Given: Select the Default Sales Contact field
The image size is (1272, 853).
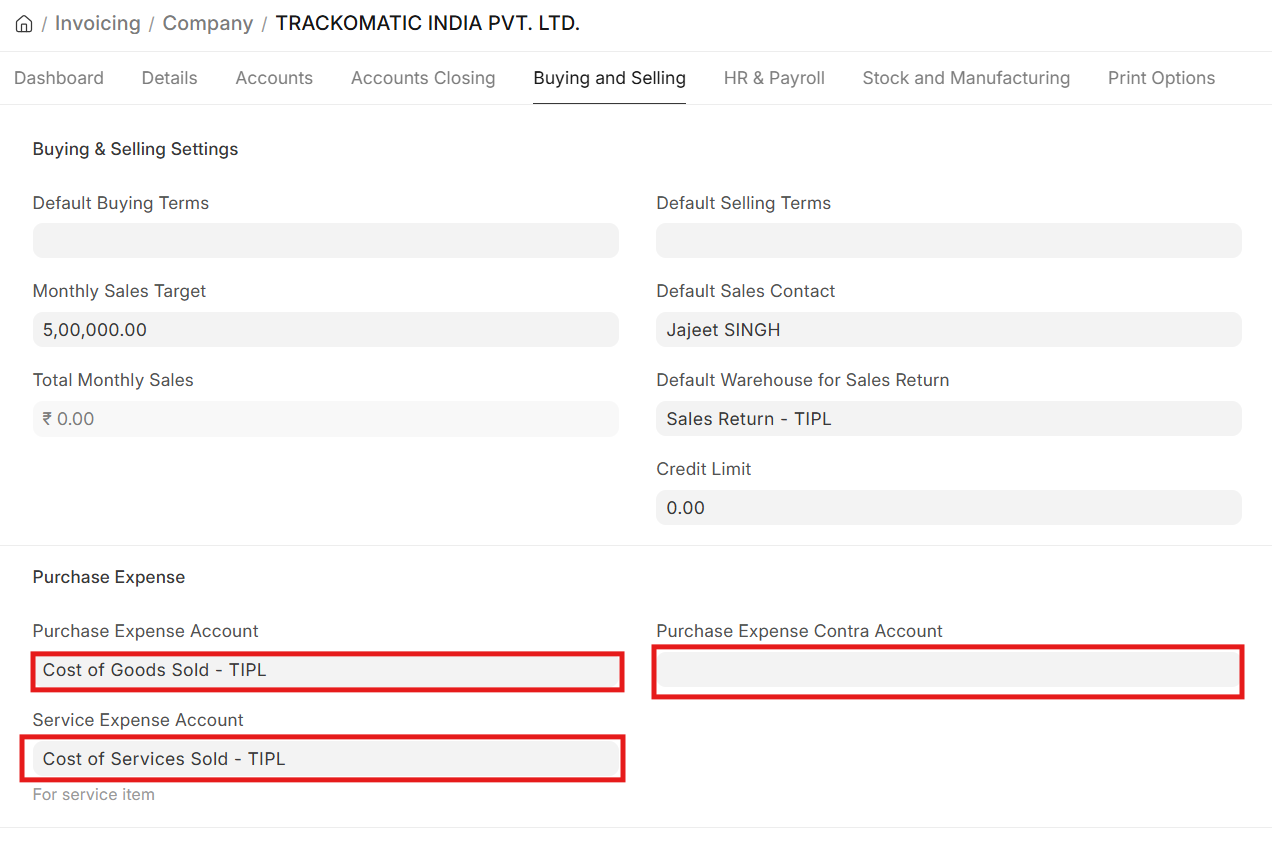Looking at the screenshot, I should click(948, 330).
